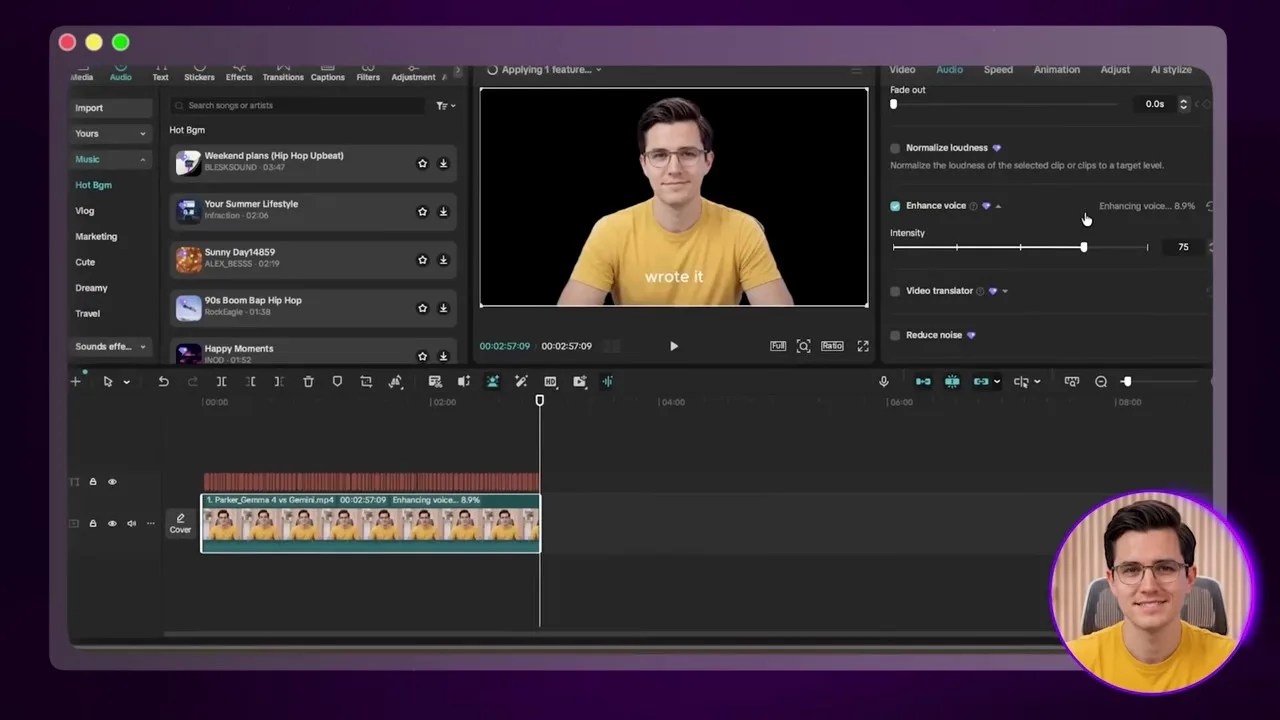This screenshot has height=720, width=1280.
Task: Collapse the Music section
Action: 142,160
